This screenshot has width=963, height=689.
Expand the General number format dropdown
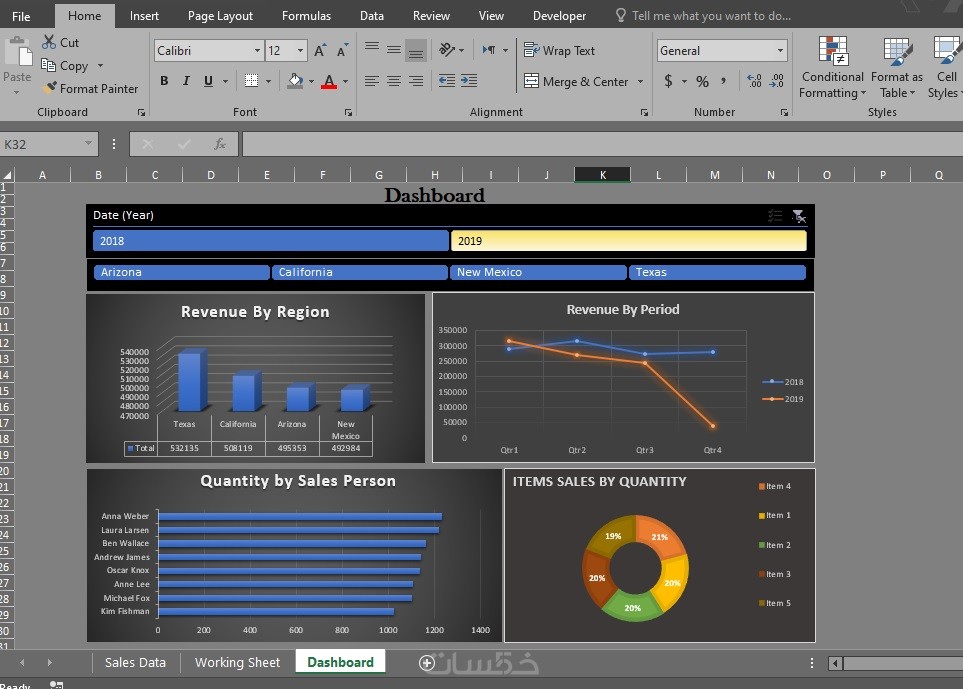click(780, 51)
